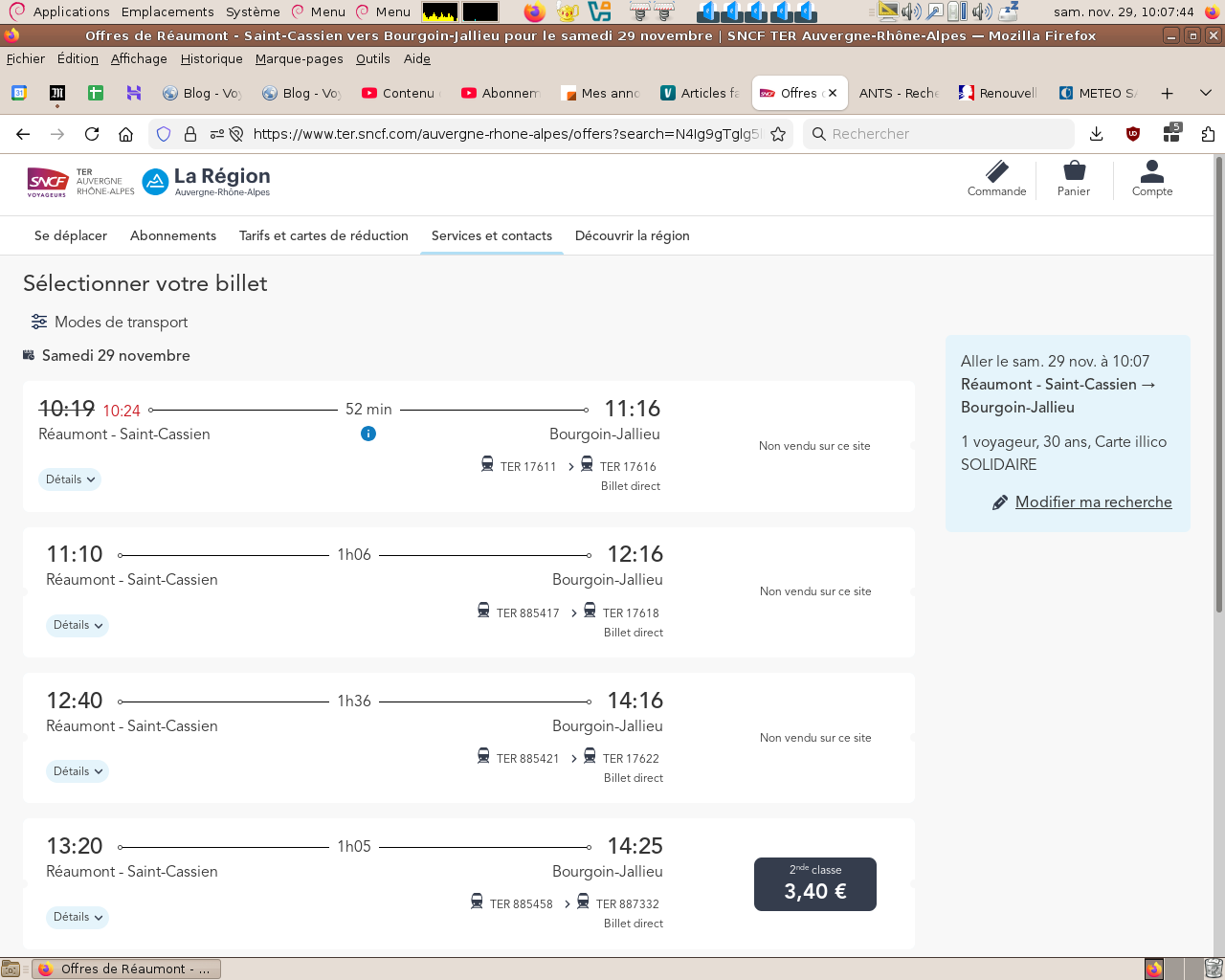The width and height of the screenshot is (1225, 980).
Task: Click Modifier ma recherche link
Action: [x=1093, y=501]
